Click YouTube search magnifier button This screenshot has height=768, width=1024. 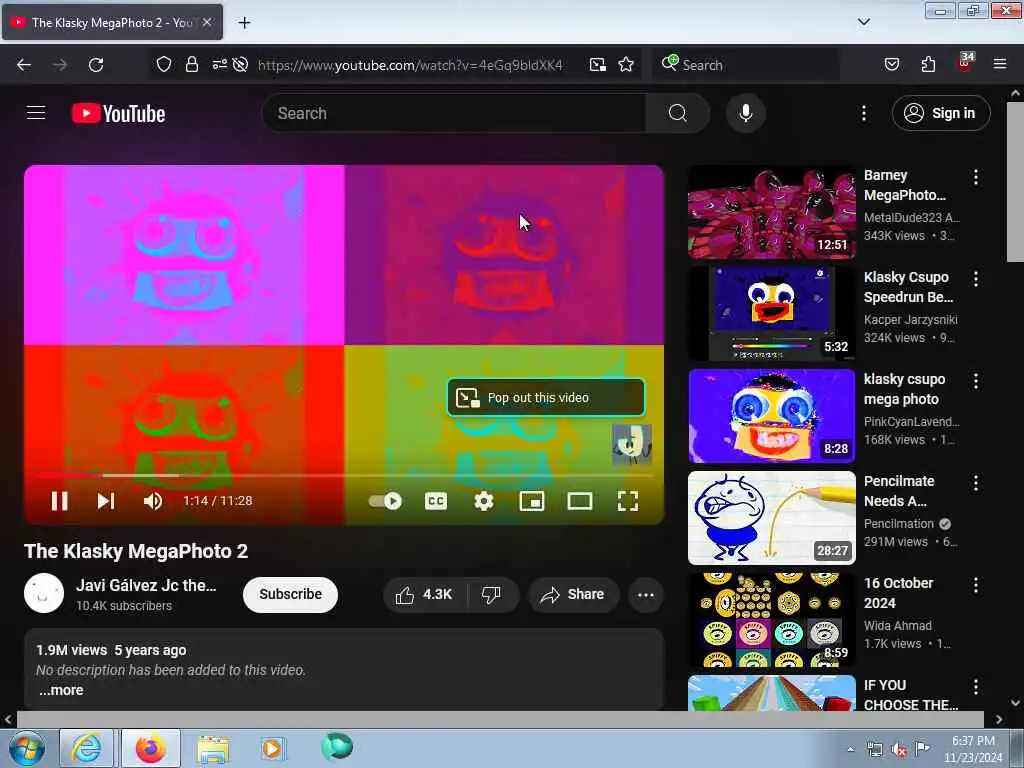(678, 113)
